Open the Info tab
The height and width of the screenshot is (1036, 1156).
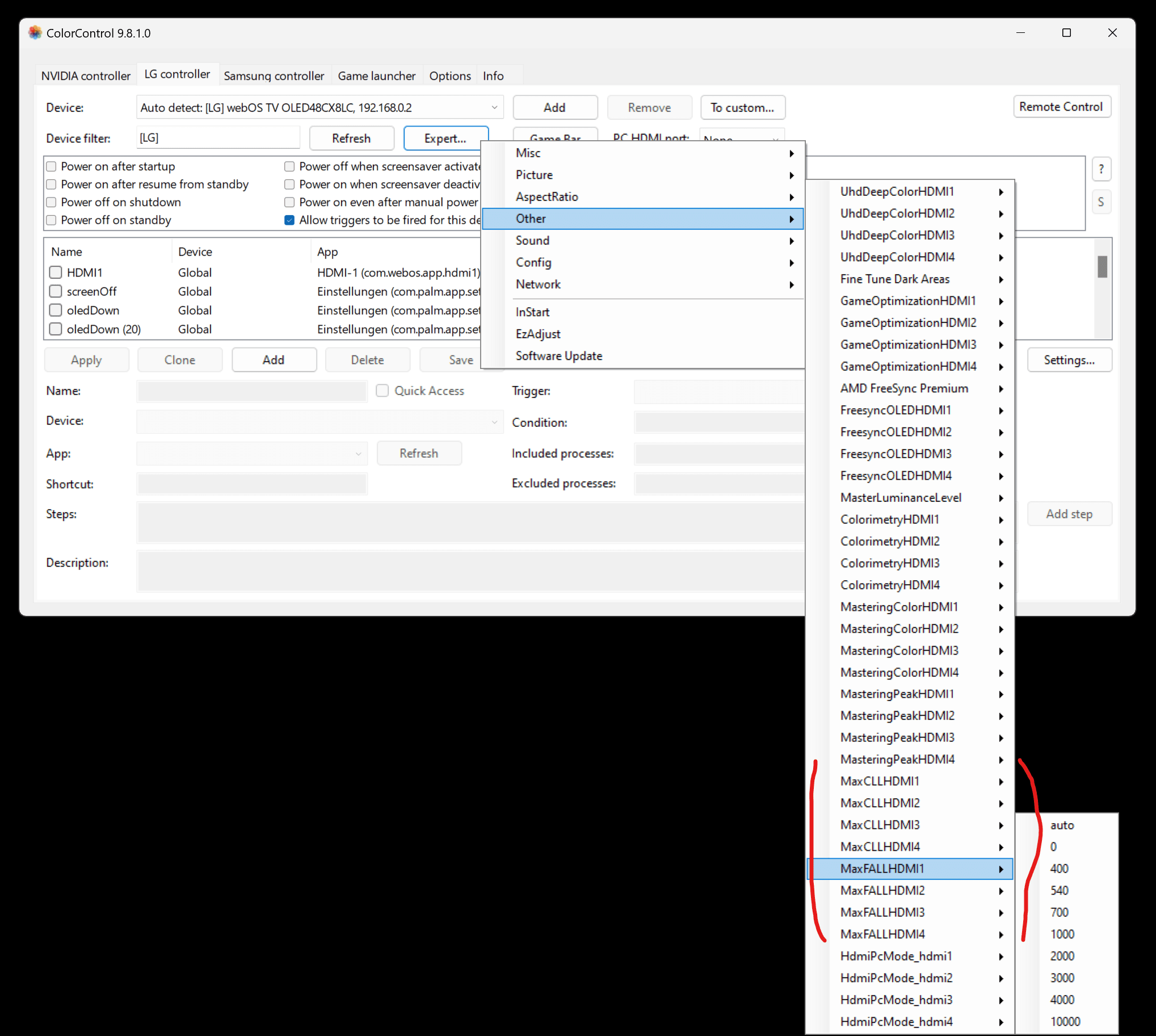(x=493, y=76)
